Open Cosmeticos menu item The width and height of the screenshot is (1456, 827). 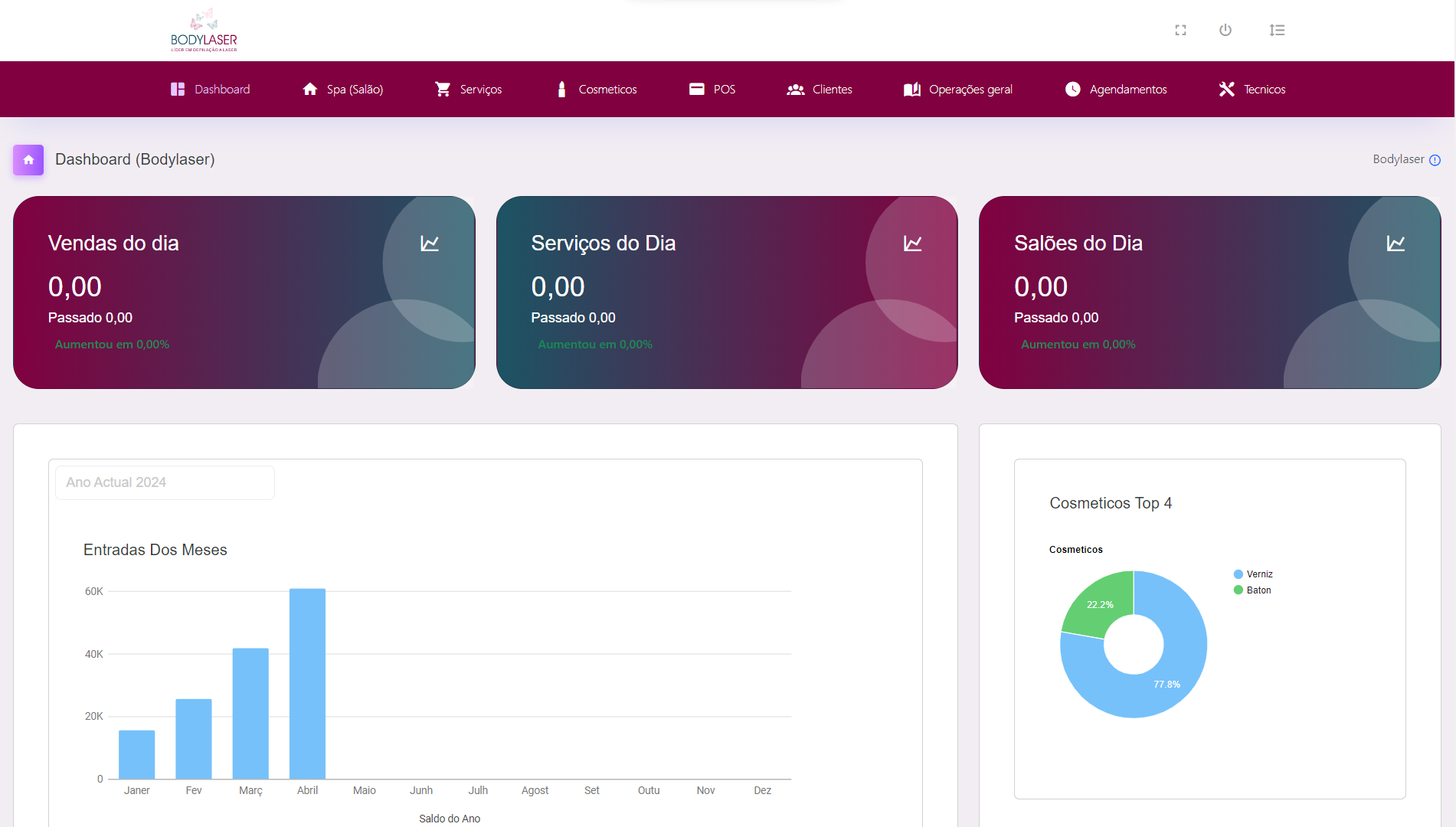[597, 90]
